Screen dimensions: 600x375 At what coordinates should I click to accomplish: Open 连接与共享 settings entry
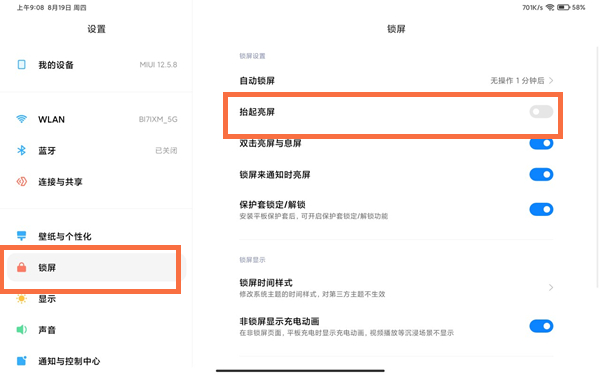coord(96,182)
